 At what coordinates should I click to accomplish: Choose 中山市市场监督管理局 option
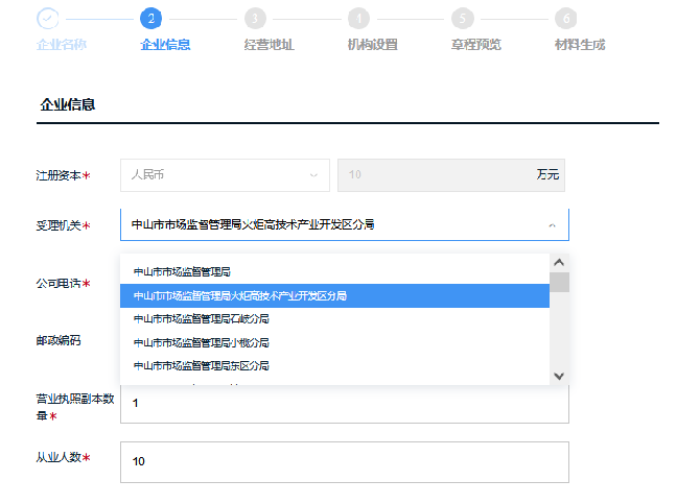[334, 272]
